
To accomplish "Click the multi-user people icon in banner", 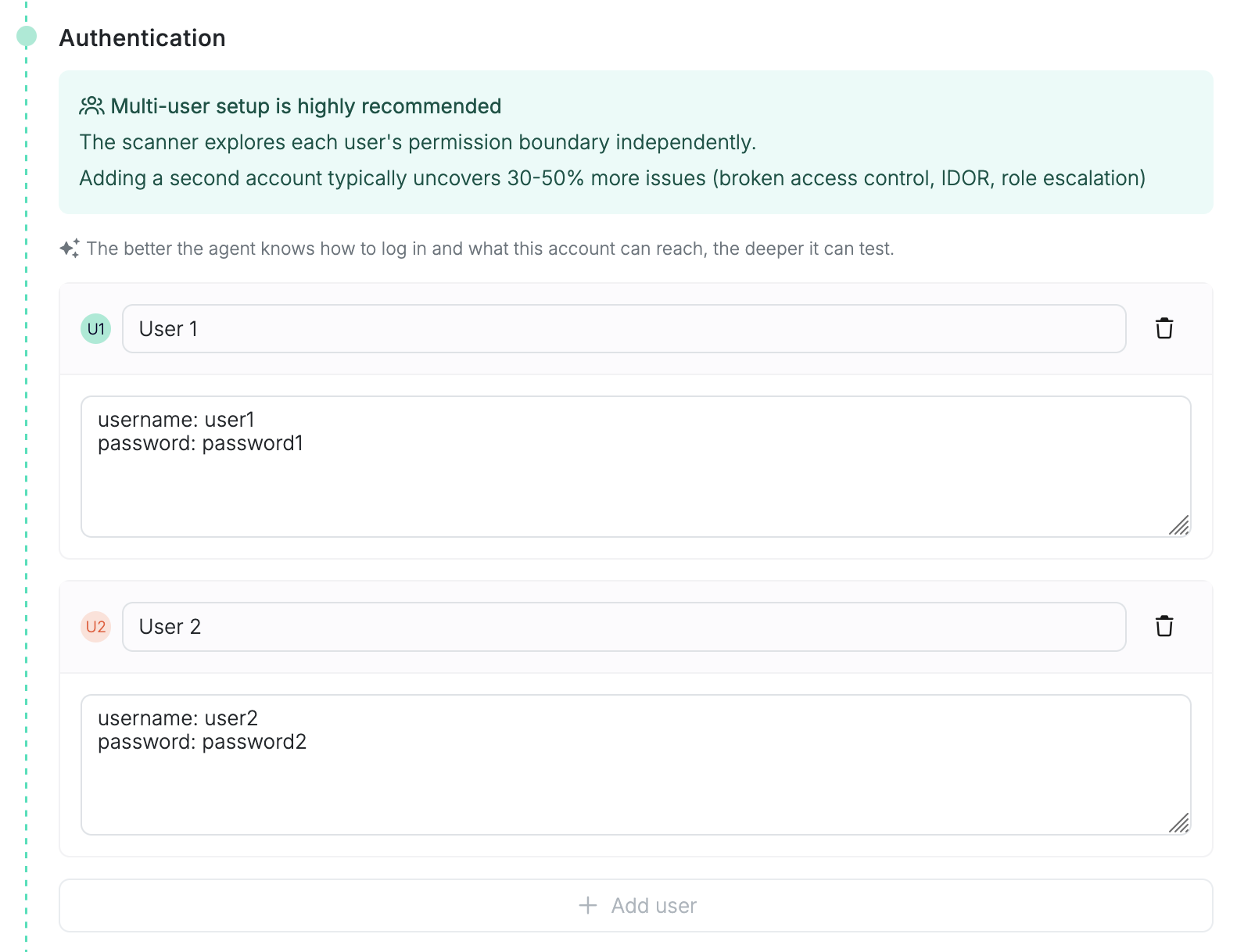I will [91, 106].
